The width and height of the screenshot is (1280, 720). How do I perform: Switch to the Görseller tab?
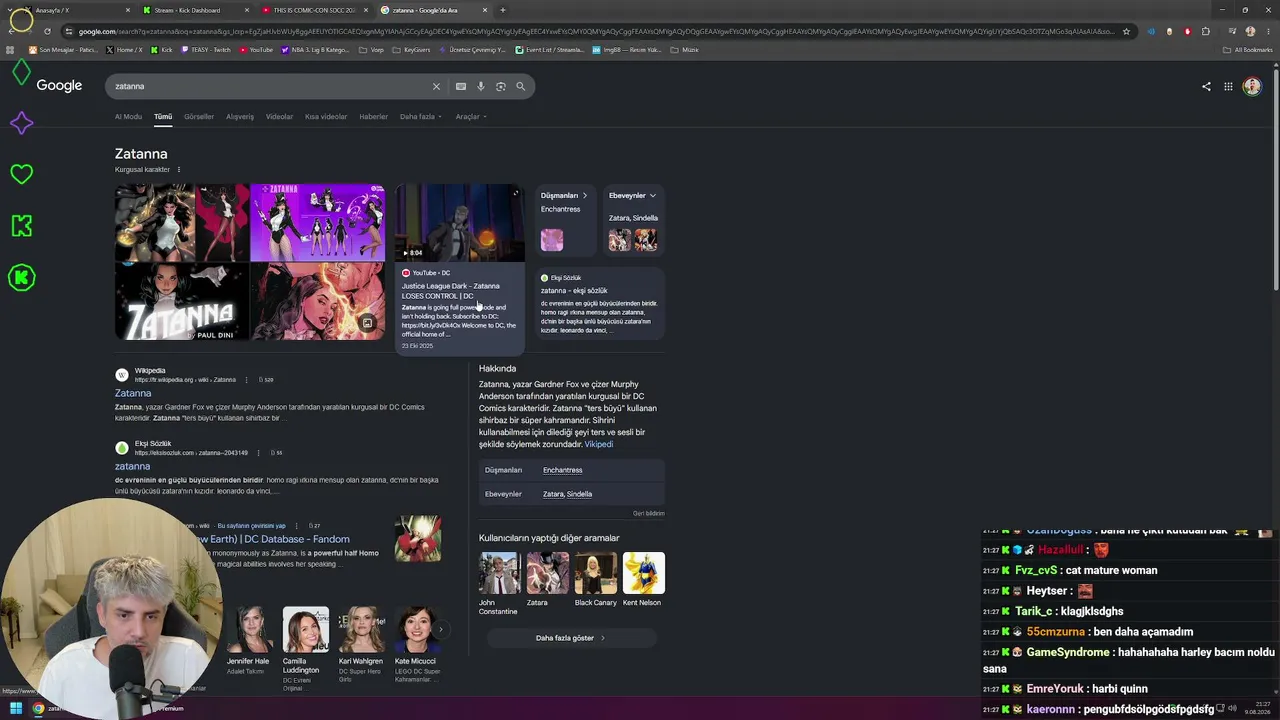[199, 117]
